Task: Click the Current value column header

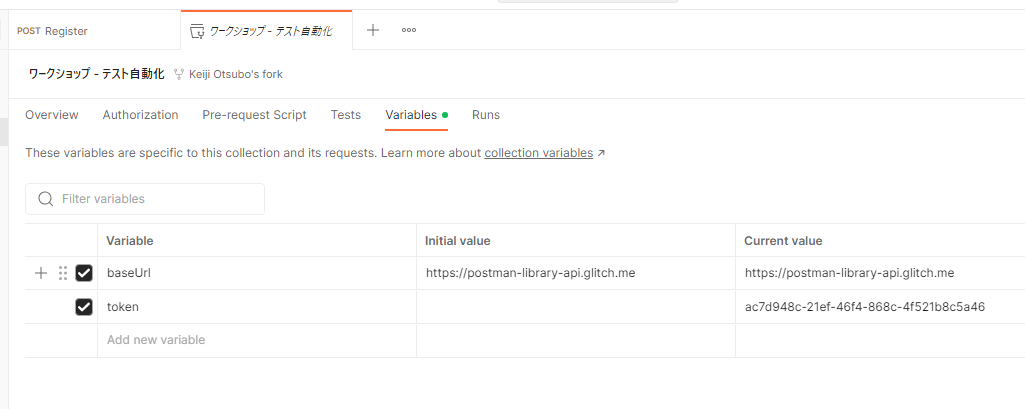Action: [x=881, y=240]
